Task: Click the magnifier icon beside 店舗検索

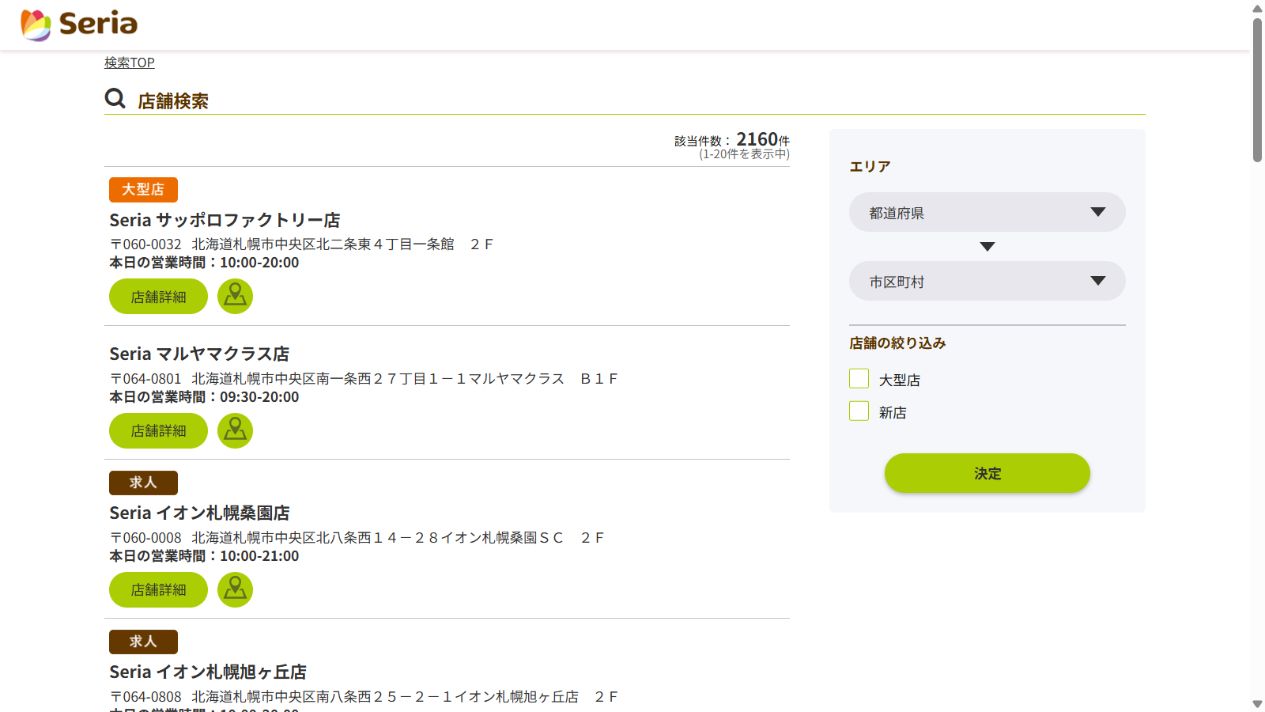Action: pos(115,98)
